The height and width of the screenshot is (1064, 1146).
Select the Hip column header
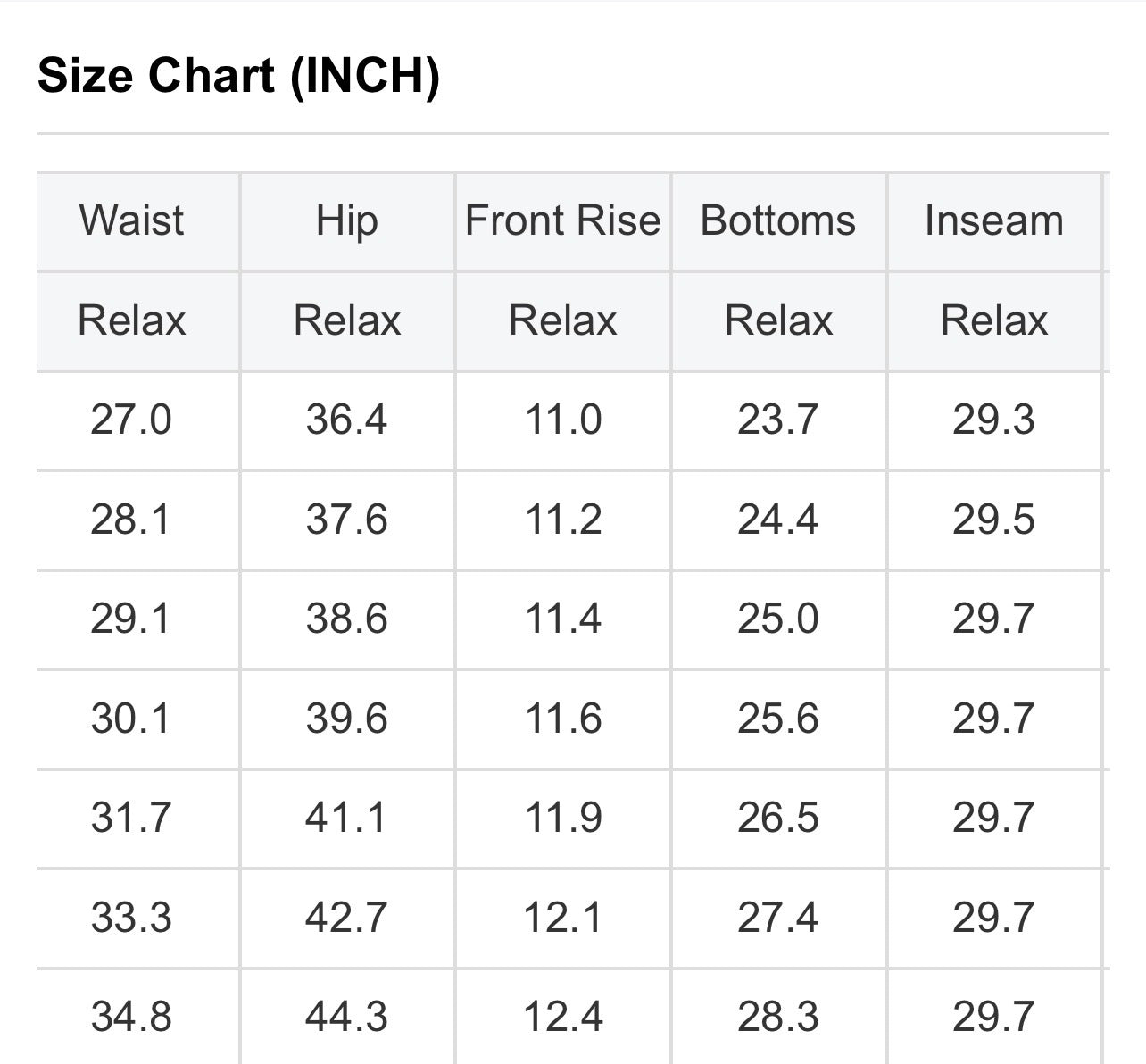tap(346, 220)
